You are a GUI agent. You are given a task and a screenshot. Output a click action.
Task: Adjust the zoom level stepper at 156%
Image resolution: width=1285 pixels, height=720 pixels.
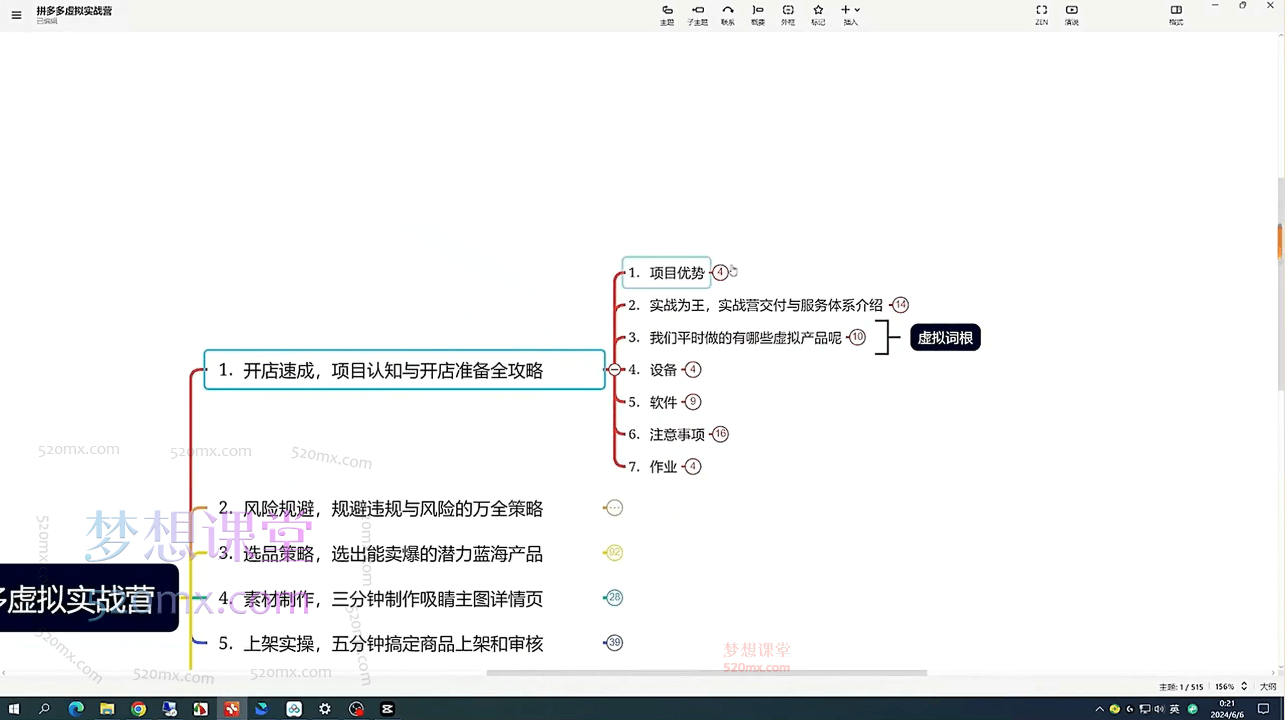tap(1244, 687)
